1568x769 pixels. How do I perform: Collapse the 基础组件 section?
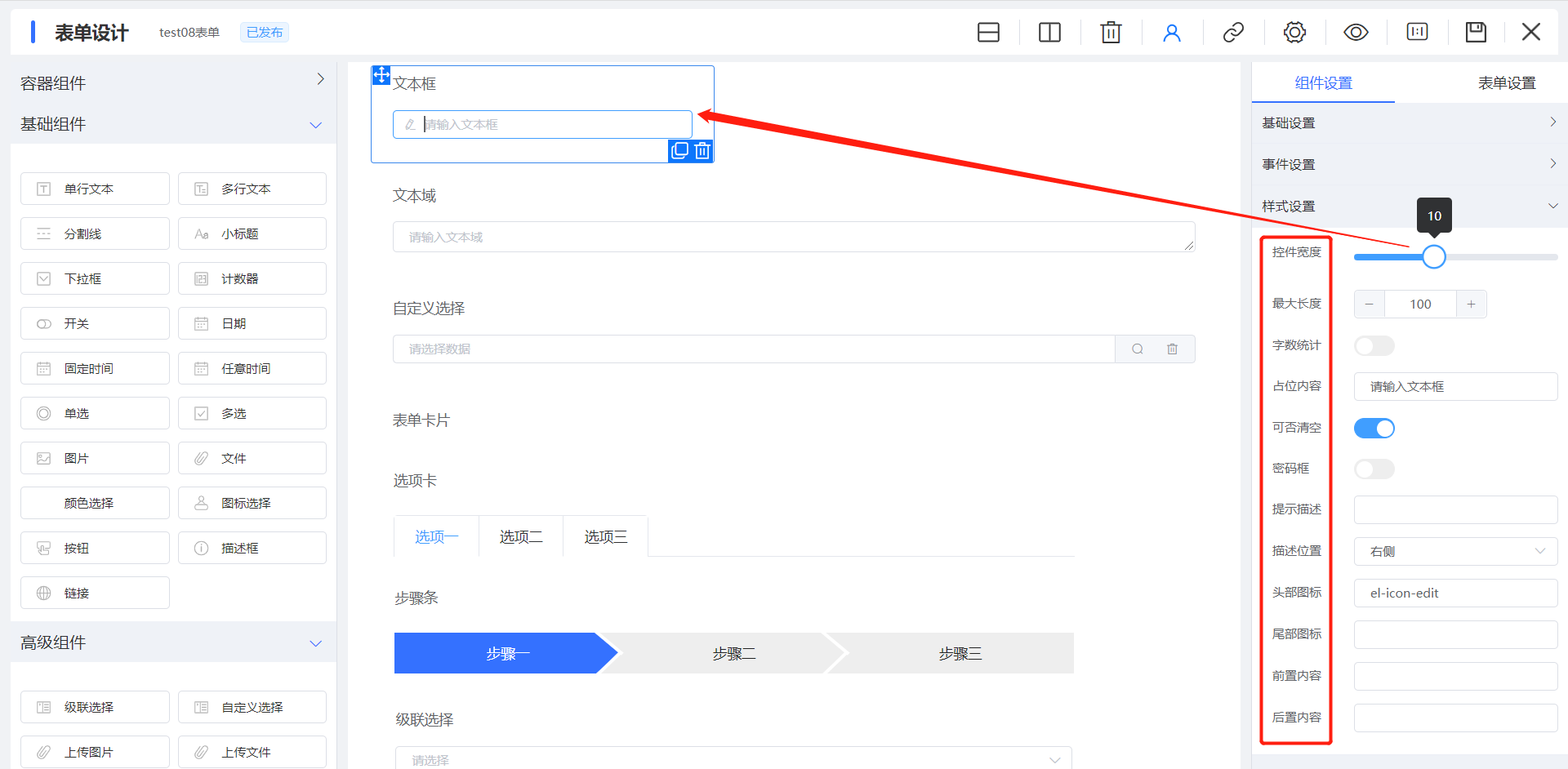click(x=173, y=124)
